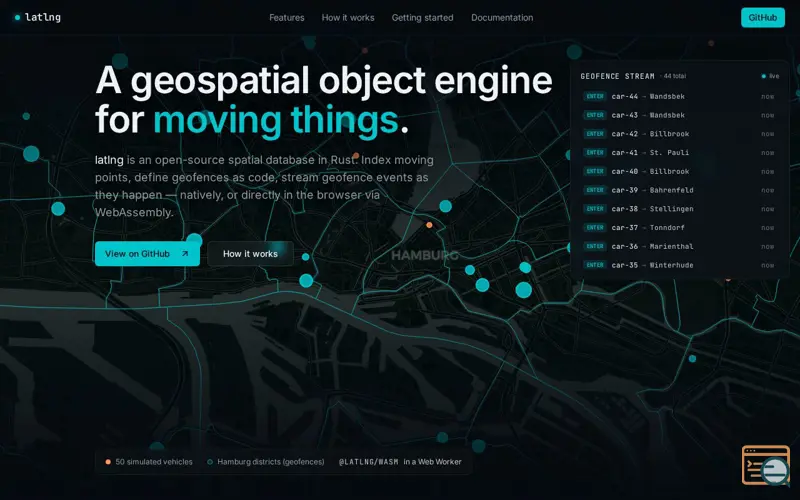The height and width of the screenshot is (500, 800).
Task: Select the car-41 St. Pauli event row
Action: [x=679, y=153]
